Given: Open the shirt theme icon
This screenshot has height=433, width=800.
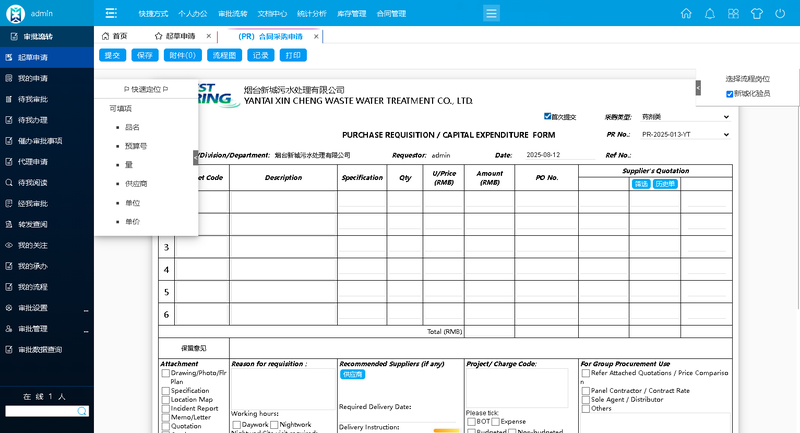Looking at the screenshot, I should tap(757, 13).
